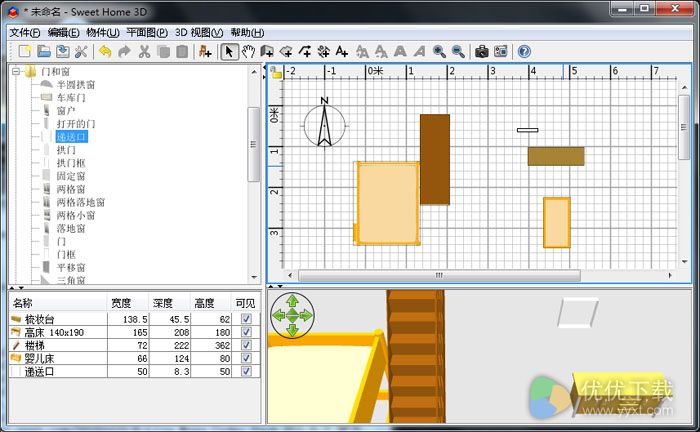Viewport: 700px width, 432px height.
Task: Open the 编辑 menu
Action: [63, 33]
